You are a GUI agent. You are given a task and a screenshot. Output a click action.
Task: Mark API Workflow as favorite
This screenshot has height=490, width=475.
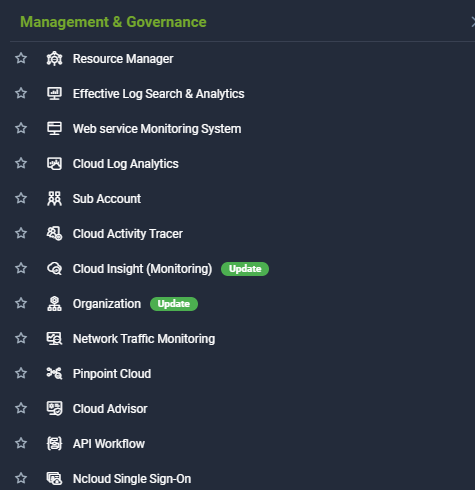click(21, 443)
